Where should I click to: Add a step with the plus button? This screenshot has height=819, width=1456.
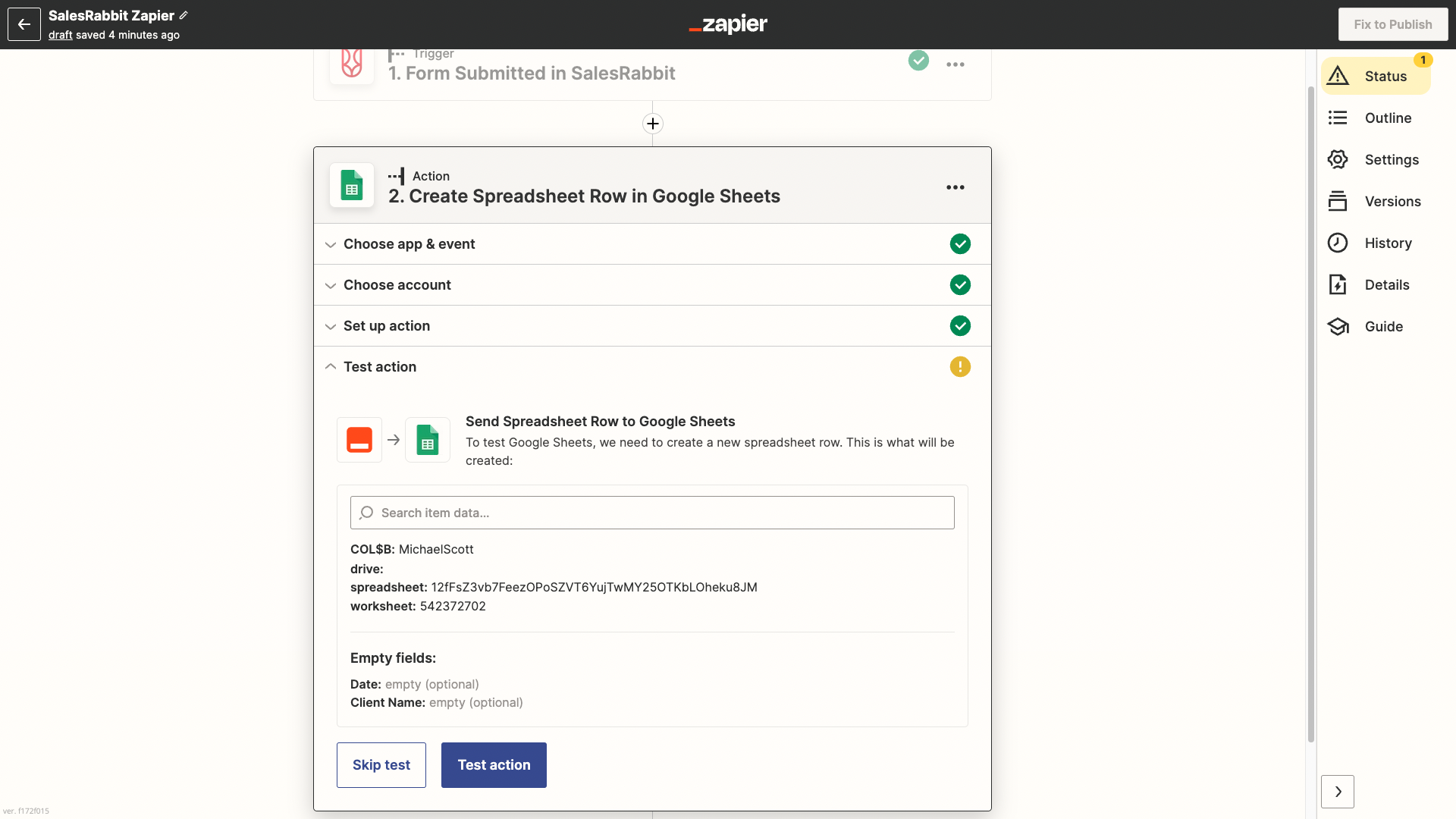pyautogui.click(x=653, y=124)
